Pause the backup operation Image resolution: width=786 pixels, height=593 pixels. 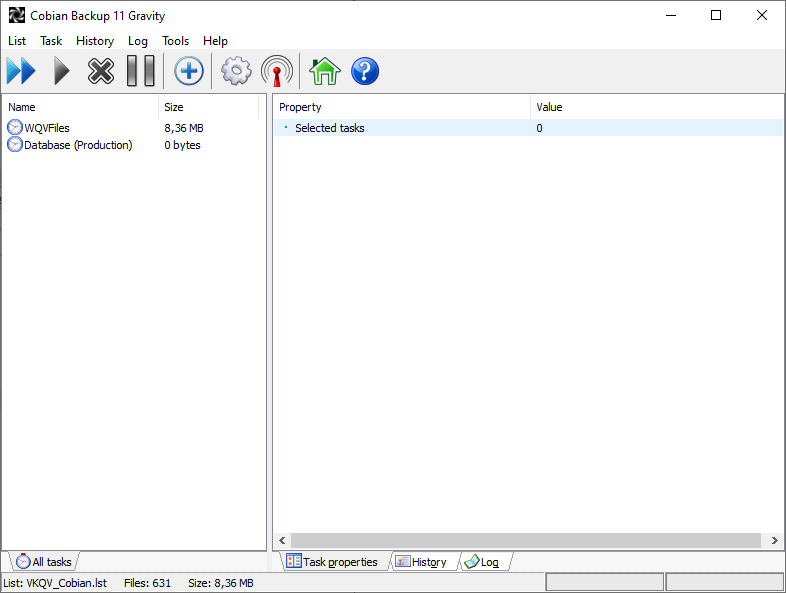tap(140, 72)
